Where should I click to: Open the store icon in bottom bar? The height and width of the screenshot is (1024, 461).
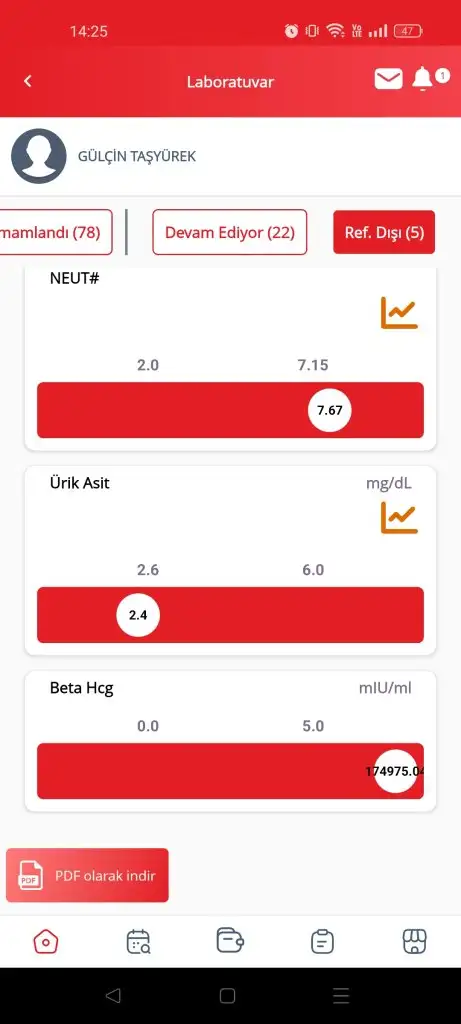415,942
